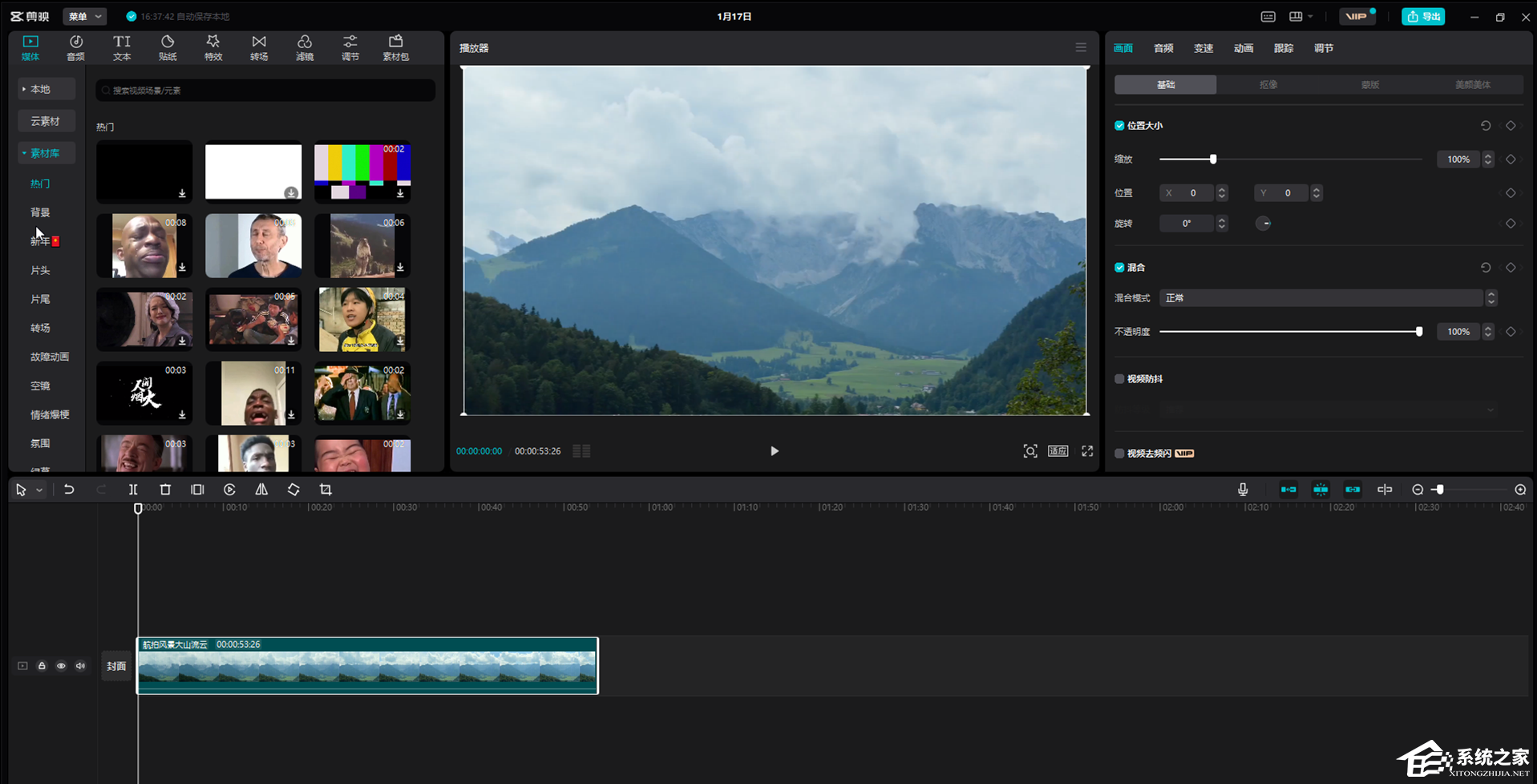Click the microphone record voiceover icon

(1243, 490)
